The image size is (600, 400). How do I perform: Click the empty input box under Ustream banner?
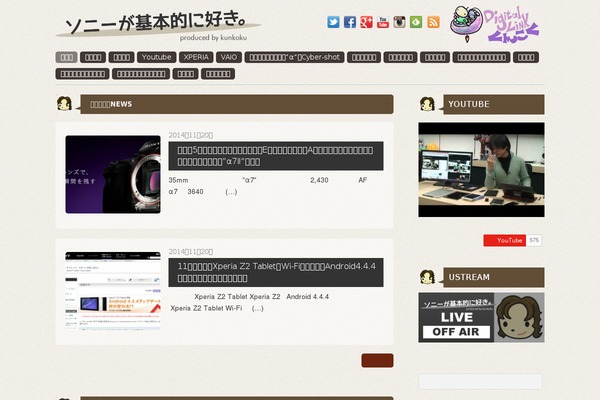480,382
